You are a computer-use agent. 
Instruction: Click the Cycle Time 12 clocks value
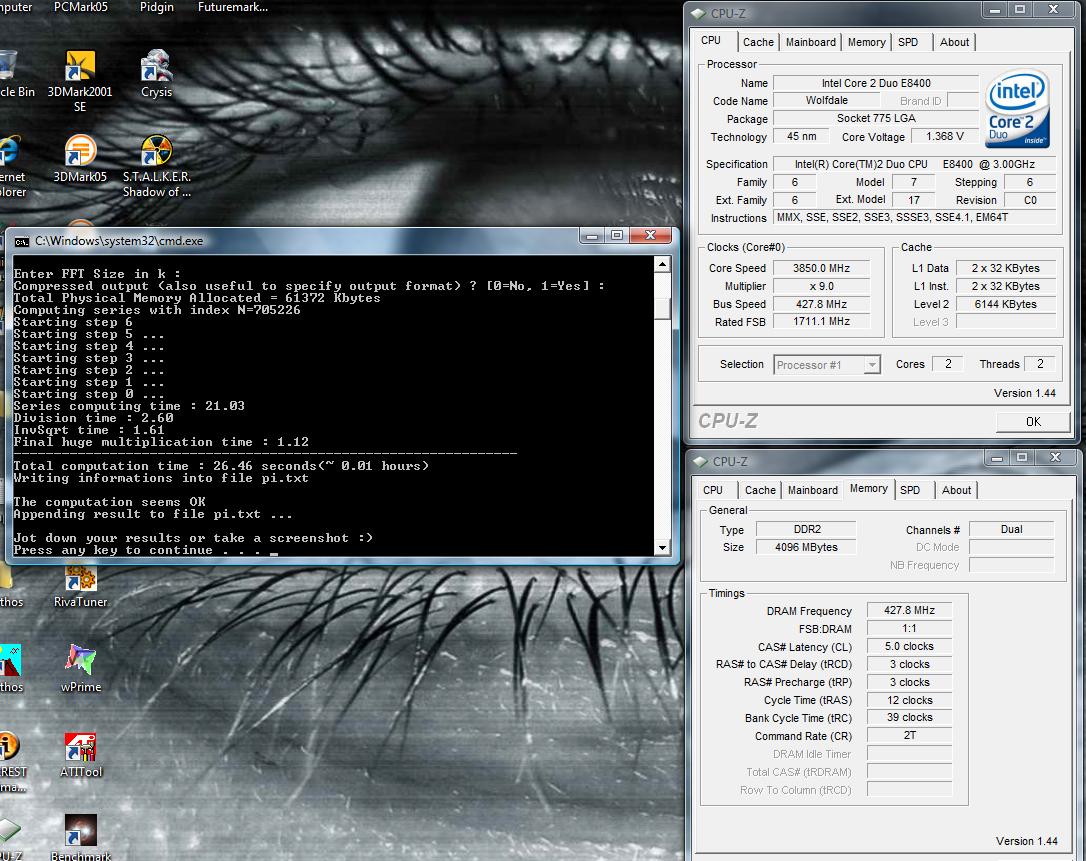click(909, 700)
